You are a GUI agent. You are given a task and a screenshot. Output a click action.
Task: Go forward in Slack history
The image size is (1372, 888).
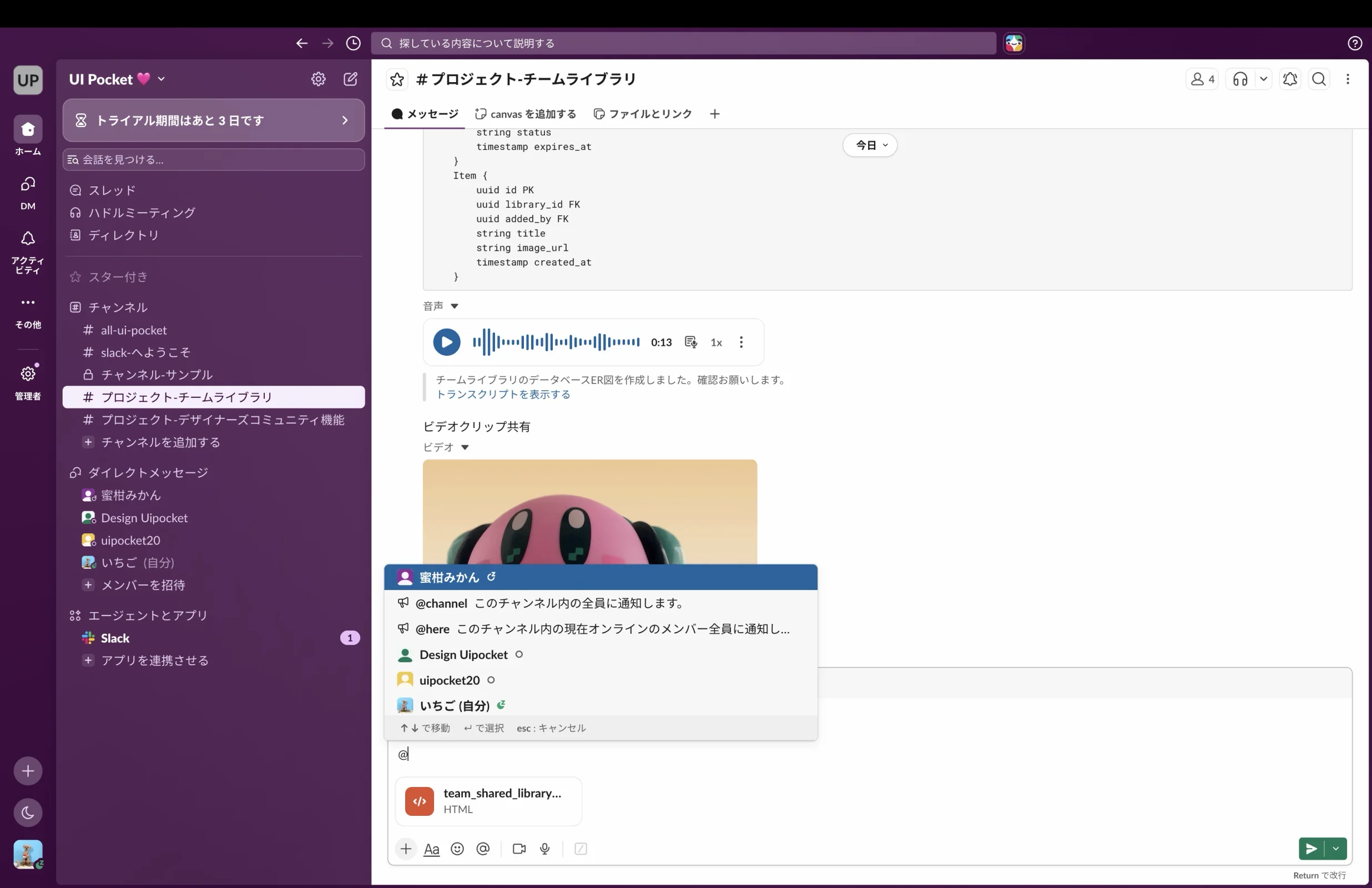[327, 43]
